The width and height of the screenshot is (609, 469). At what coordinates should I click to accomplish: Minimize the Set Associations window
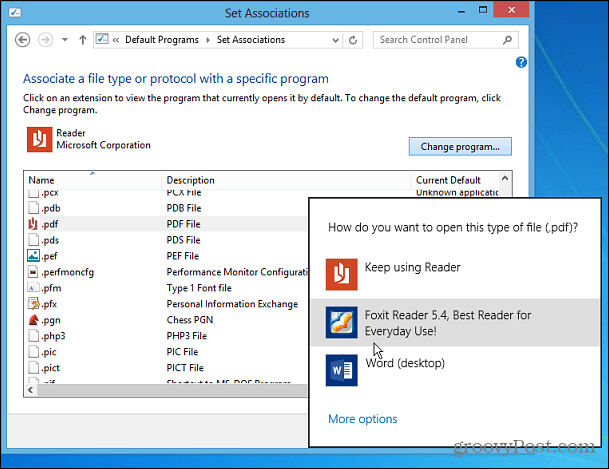point(461,10)
